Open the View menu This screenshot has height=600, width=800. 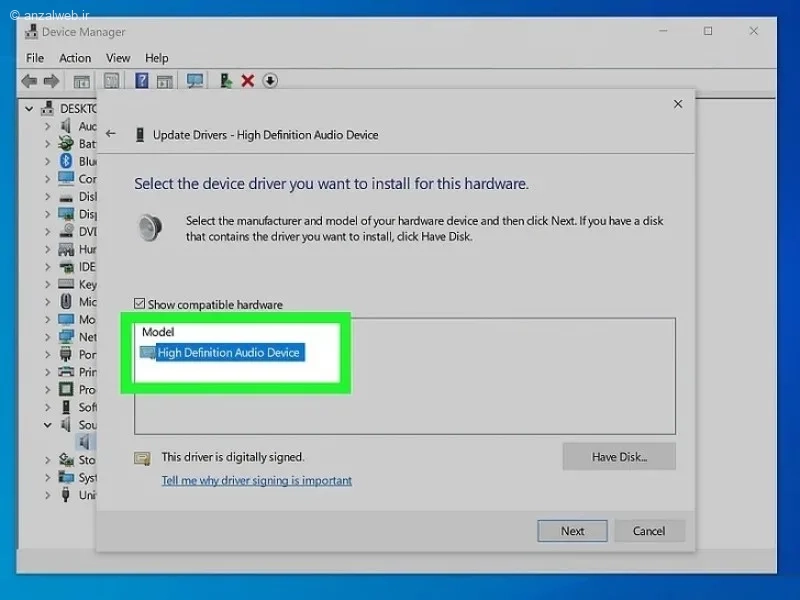pos(118,58)
